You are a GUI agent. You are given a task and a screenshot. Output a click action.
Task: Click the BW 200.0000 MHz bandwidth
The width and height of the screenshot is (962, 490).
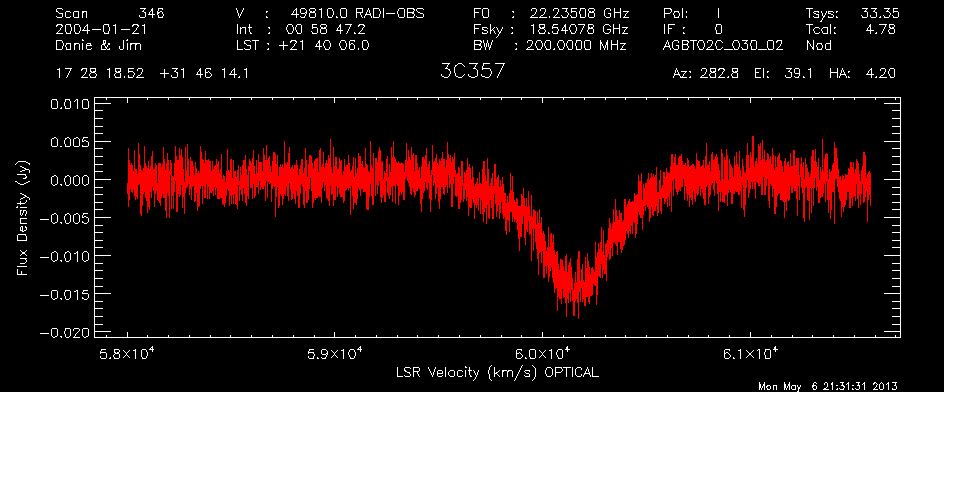coord(548,45)
